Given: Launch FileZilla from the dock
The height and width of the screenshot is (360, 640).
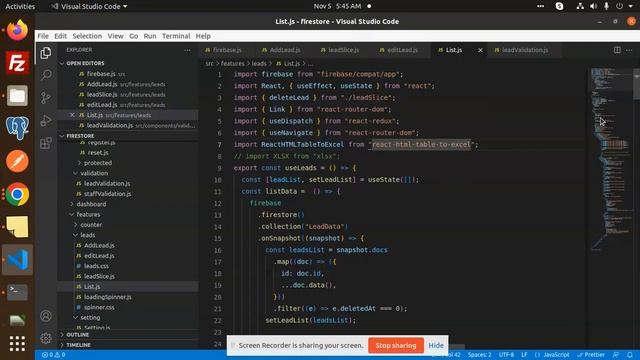Looking at the screenshot, I should tap(17, 63).
